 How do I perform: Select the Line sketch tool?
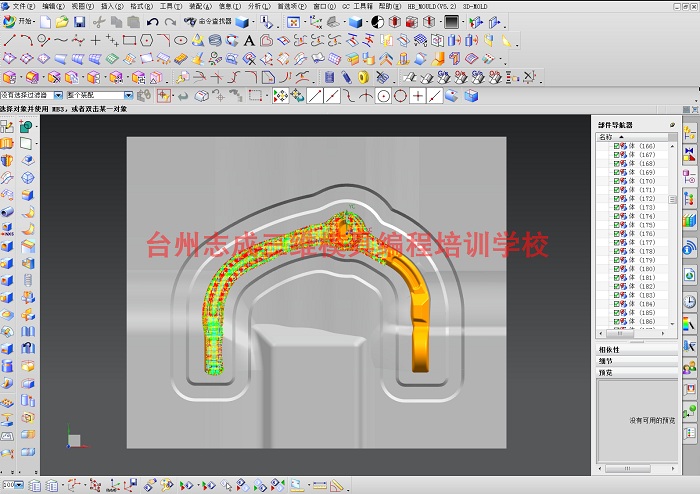pyautogui.click(x=9, y=41)
